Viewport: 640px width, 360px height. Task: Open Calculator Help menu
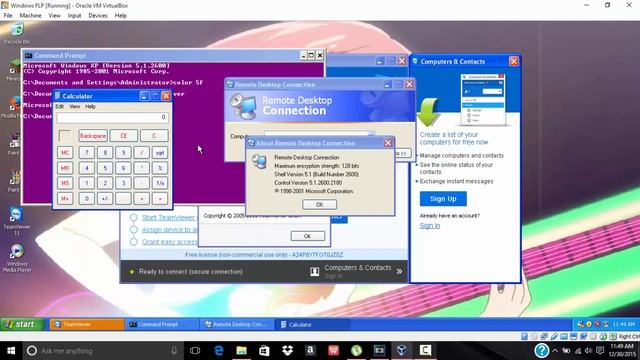[x=90, y=107]
